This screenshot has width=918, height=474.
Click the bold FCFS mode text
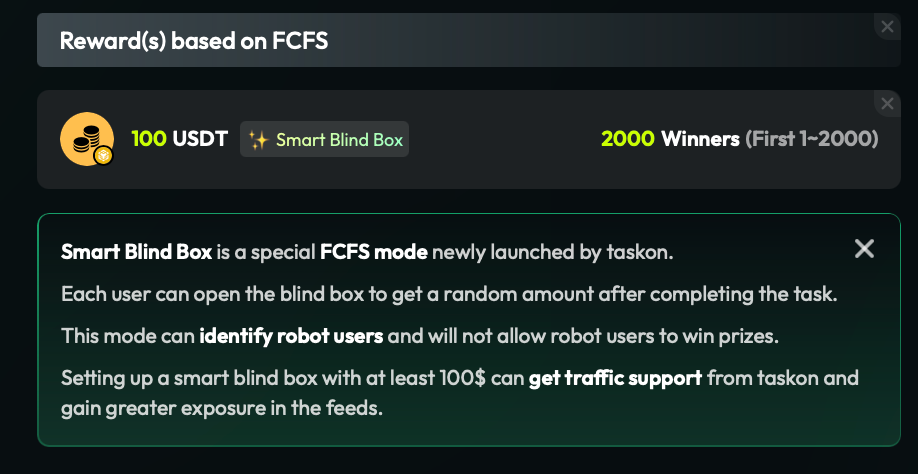tap(374, 252)
